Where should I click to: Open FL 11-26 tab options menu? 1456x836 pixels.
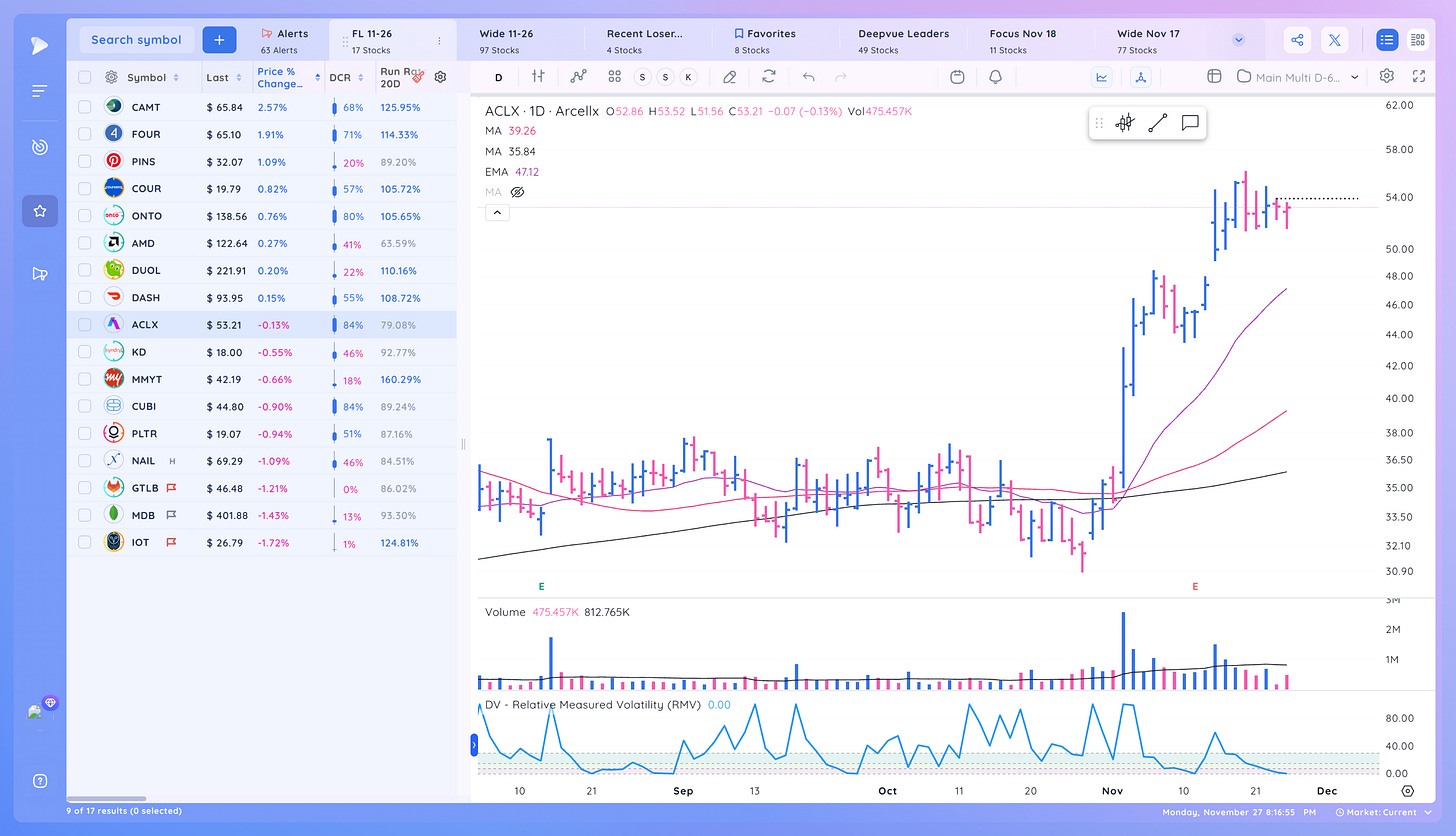[x=439, y=41]
